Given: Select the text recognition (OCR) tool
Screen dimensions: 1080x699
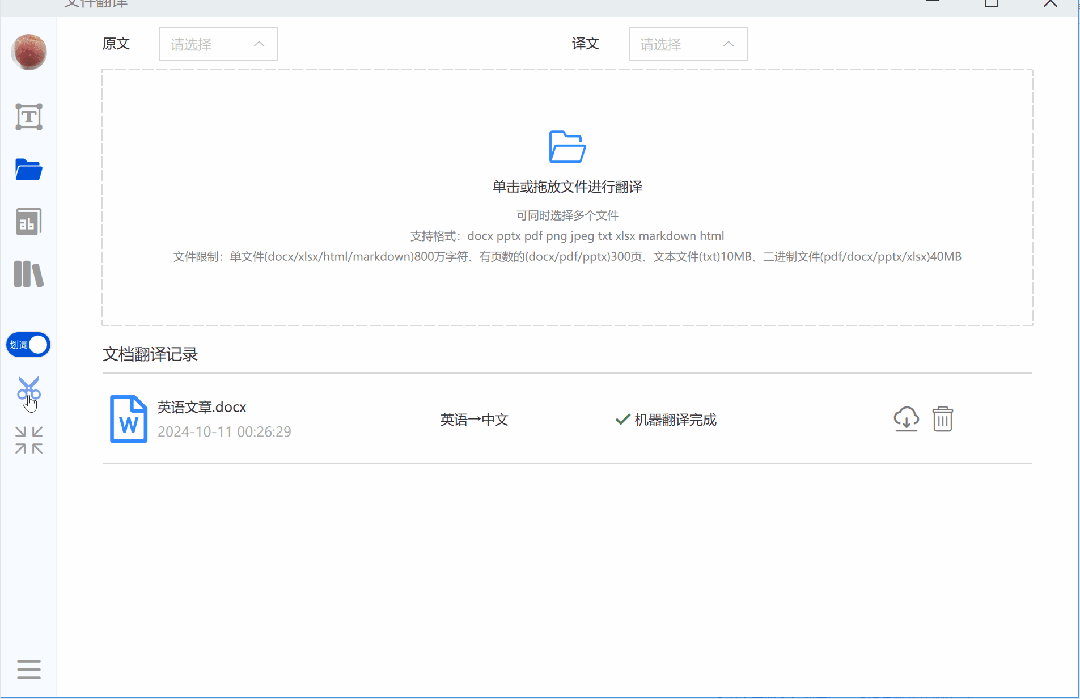Looking at the screenshot, I should [28, 116].
